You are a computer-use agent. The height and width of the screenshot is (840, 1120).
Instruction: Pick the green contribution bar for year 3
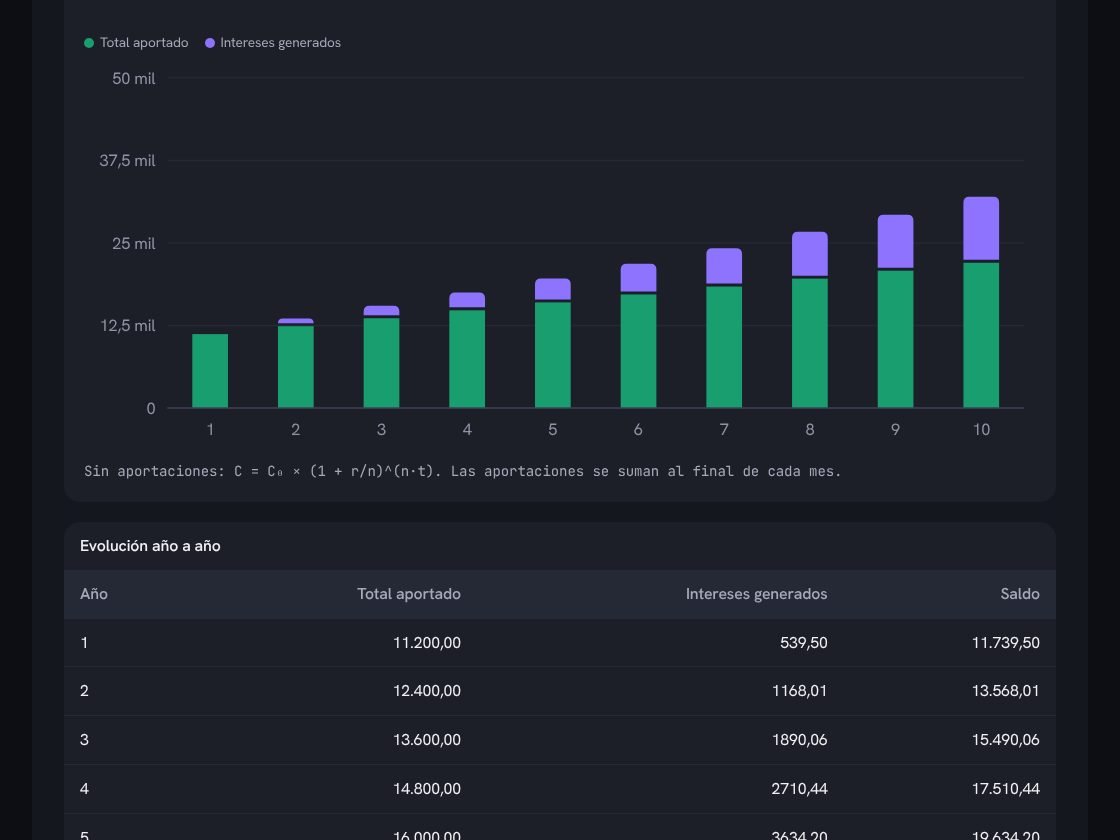(381, 363)
